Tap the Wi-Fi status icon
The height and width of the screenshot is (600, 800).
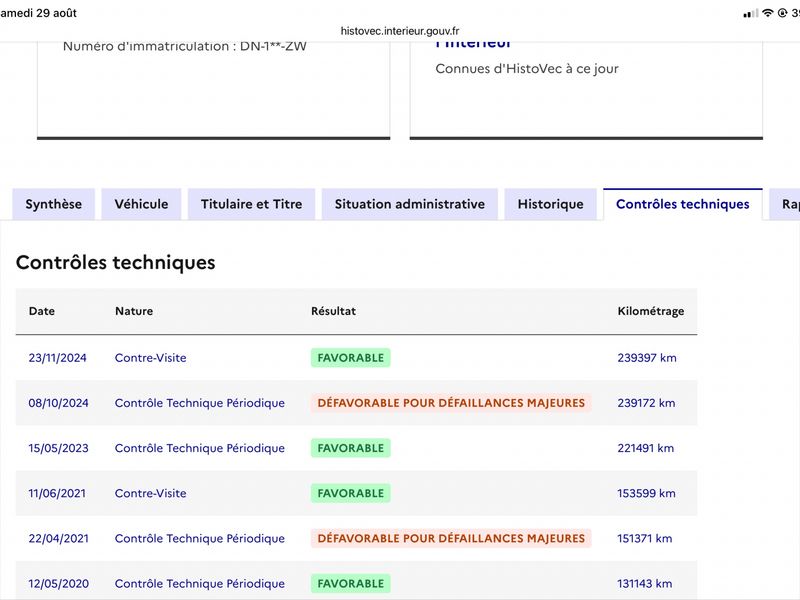pos(767,13)
